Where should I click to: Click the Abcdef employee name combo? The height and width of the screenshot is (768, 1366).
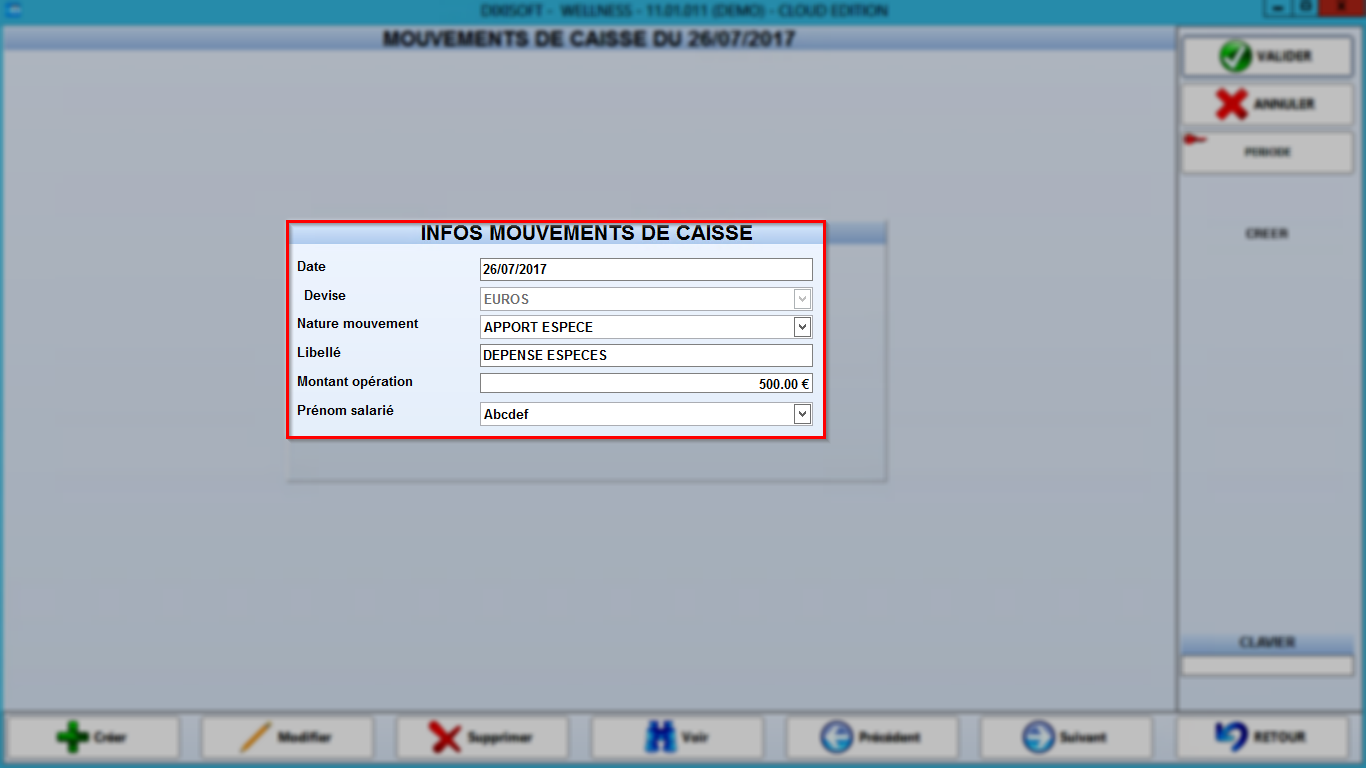[646, 414]
